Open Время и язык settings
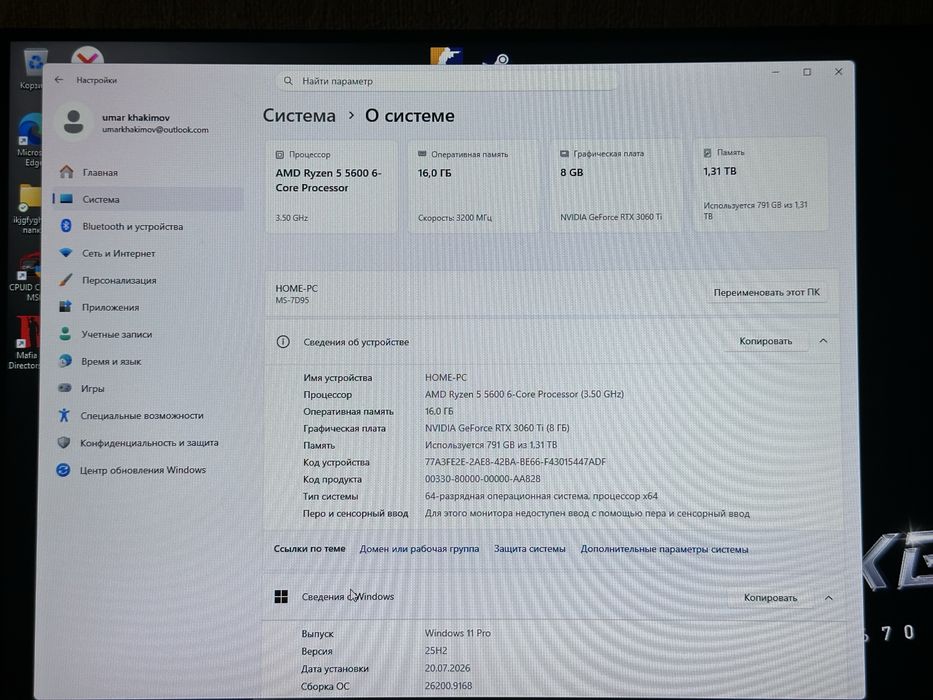933x700 pixels. click(148, 361)
